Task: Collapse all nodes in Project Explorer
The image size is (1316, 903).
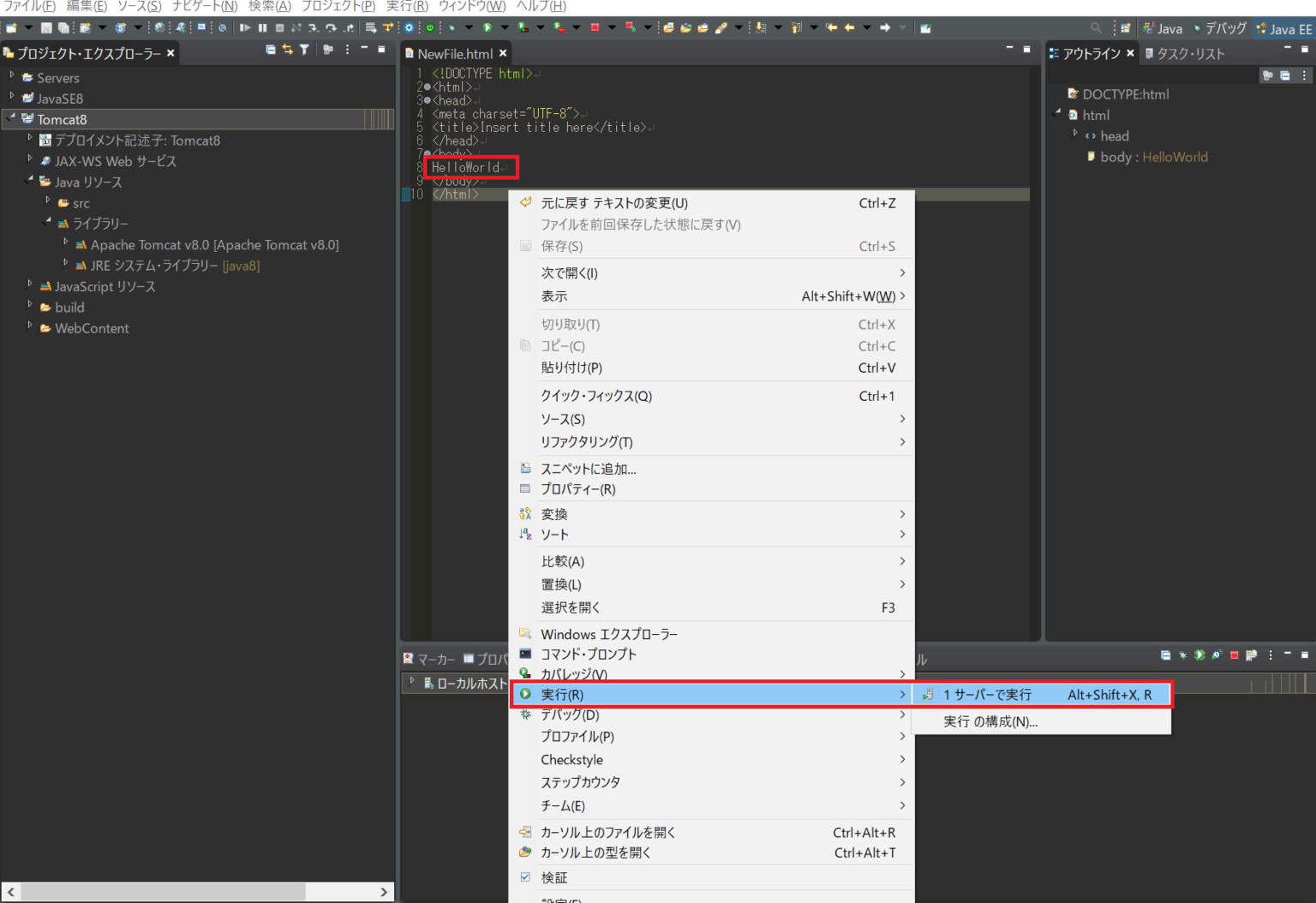Action: [272, 51]
